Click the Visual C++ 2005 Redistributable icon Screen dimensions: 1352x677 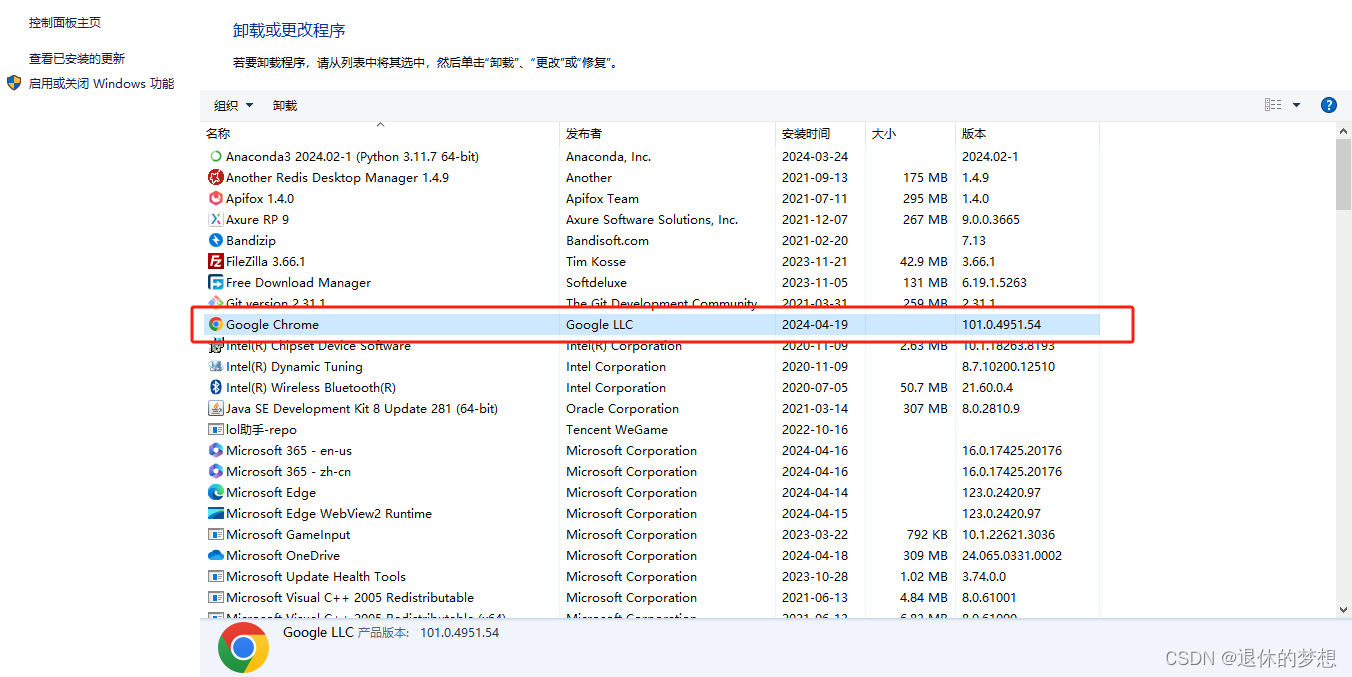click(215, 597)
